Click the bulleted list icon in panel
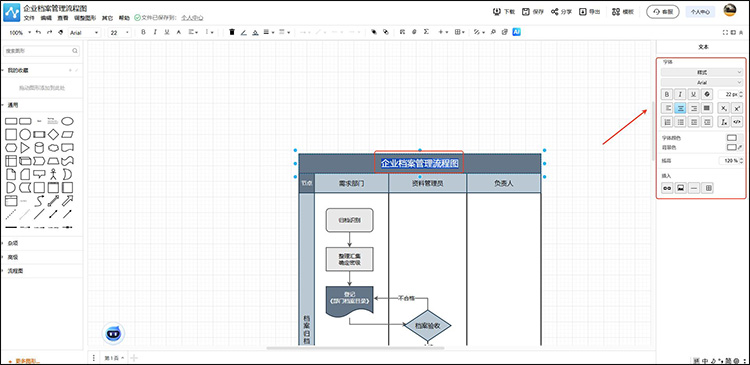 [681, 122]
